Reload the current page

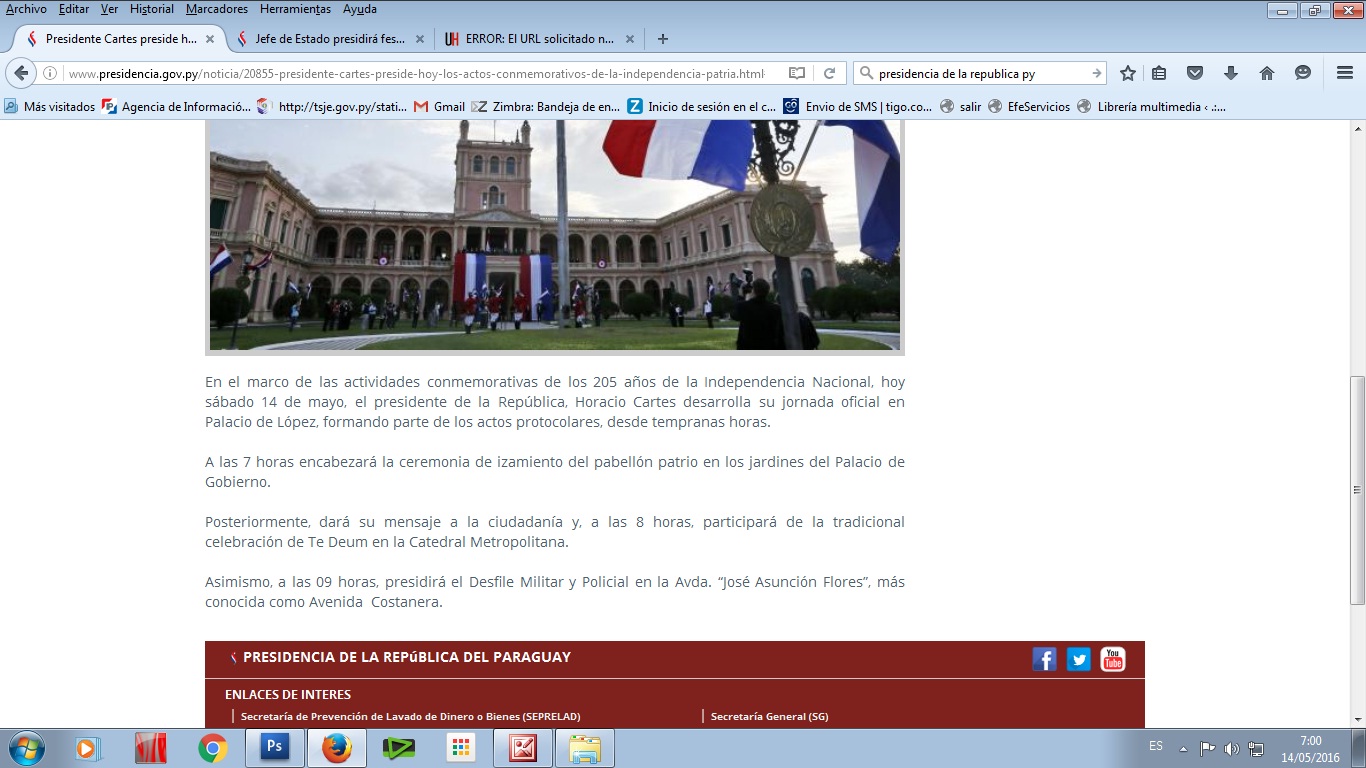829,73
